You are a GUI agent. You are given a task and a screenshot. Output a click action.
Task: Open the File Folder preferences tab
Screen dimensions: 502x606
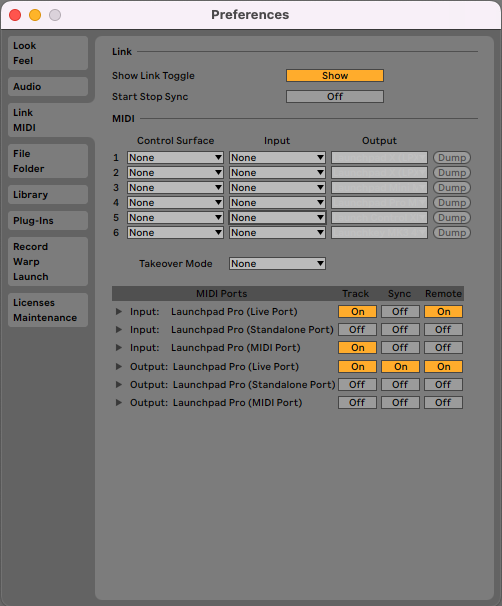click(x=48, y=161)
